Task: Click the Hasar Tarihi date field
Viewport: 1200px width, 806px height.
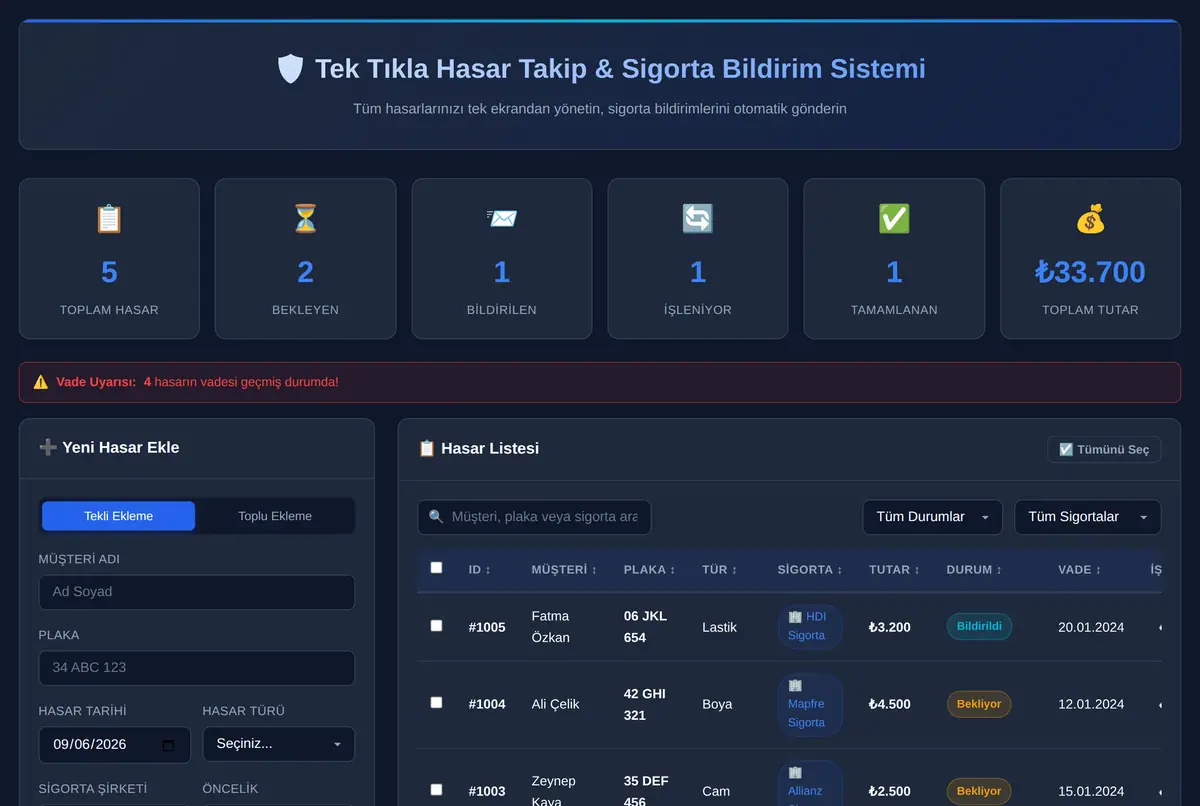Action: (114, 745)
